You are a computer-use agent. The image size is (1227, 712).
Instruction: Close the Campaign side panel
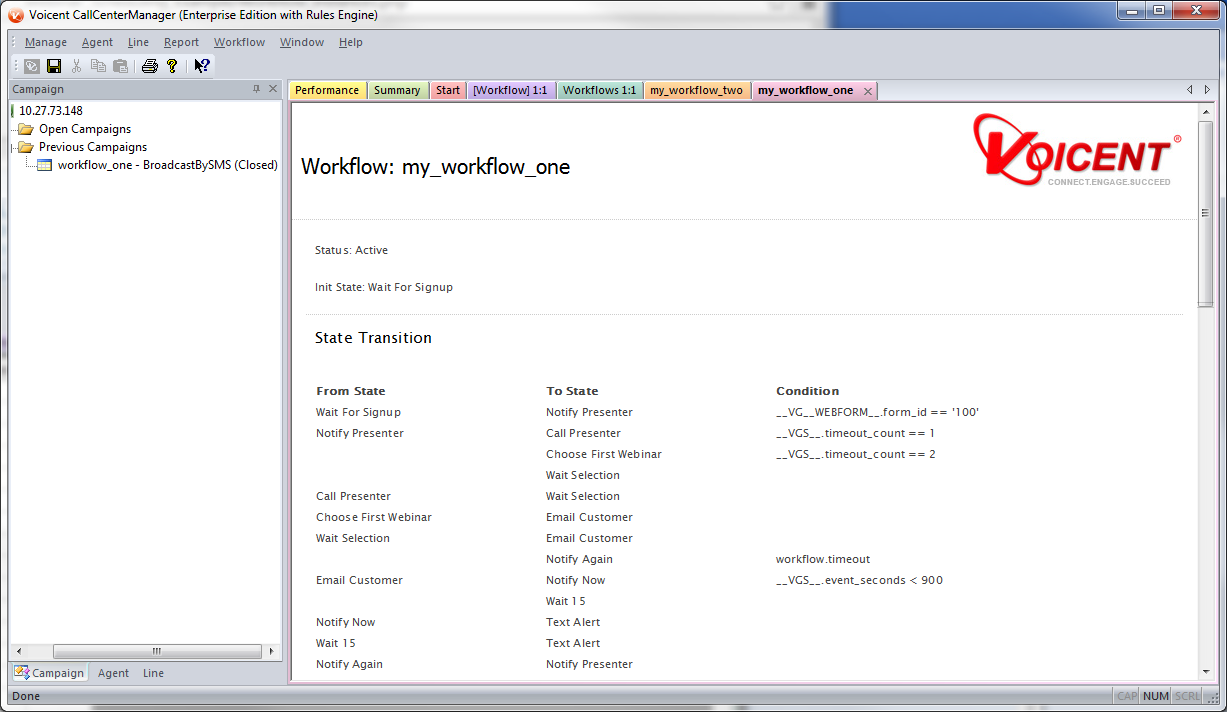pyautogui.click(x=273, y=89)
